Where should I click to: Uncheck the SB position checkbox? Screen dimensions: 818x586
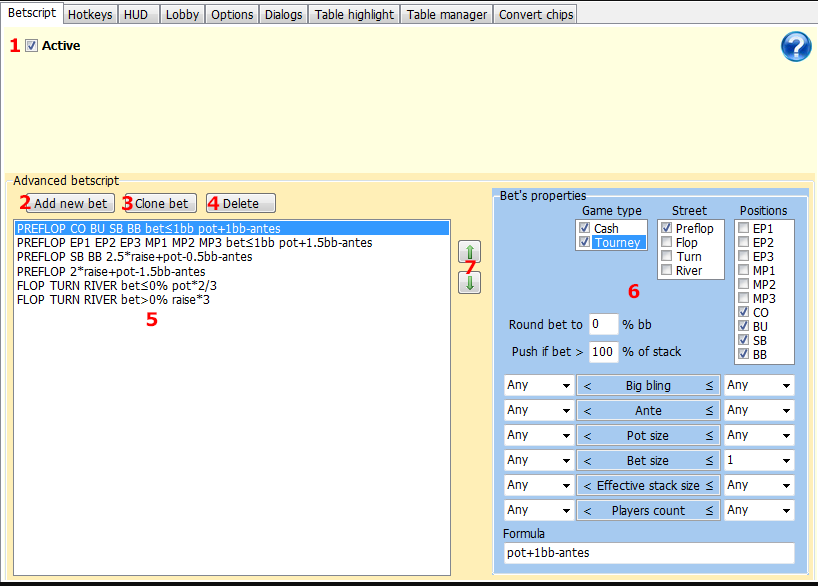[744, 340]
